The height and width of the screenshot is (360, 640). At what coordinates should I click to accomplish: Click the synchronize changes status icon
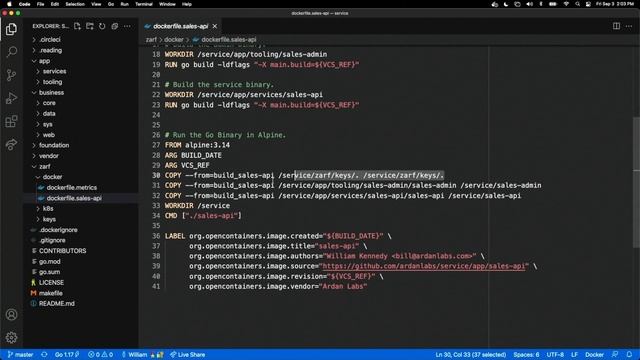(44, 355)
